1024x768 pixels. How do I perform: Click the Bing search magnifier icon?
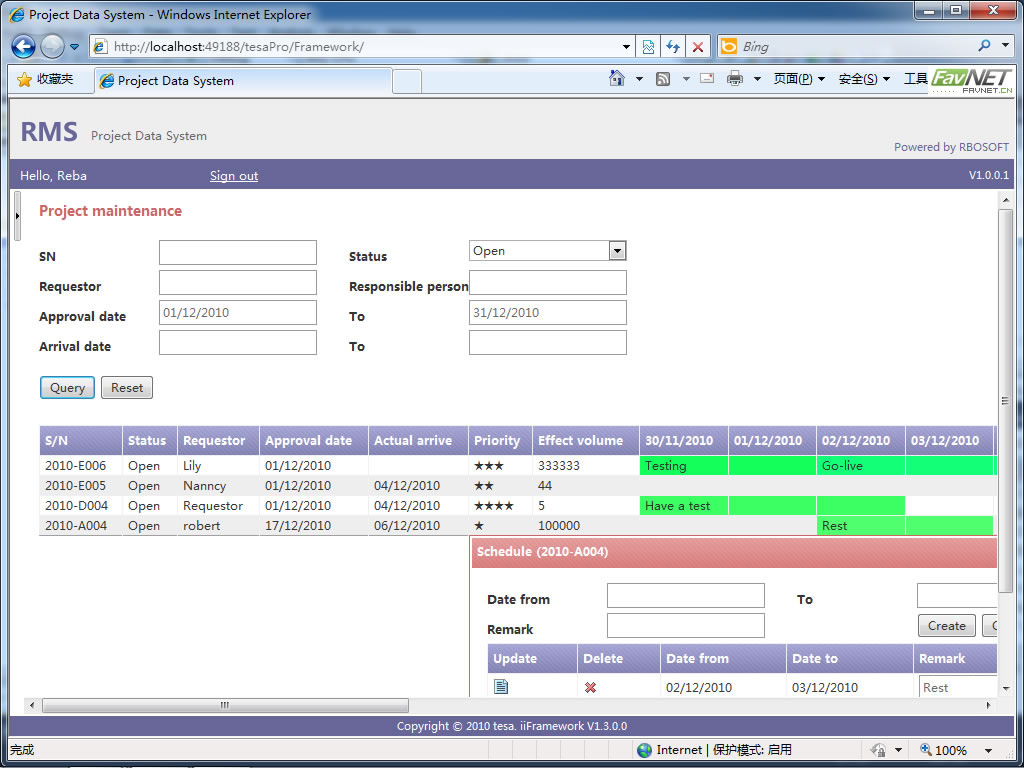coord(984,46)
